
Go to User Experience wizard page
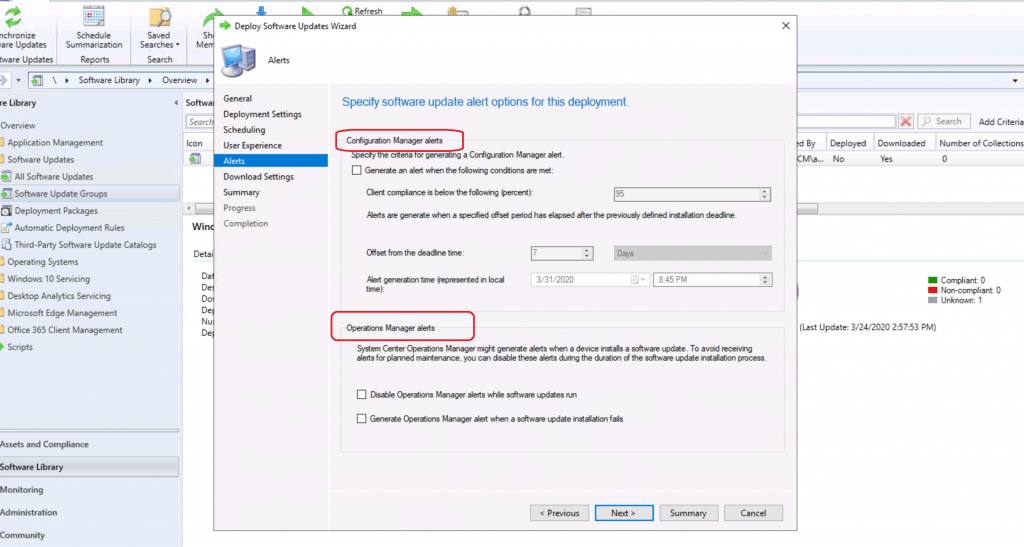[x=253, y=146]
